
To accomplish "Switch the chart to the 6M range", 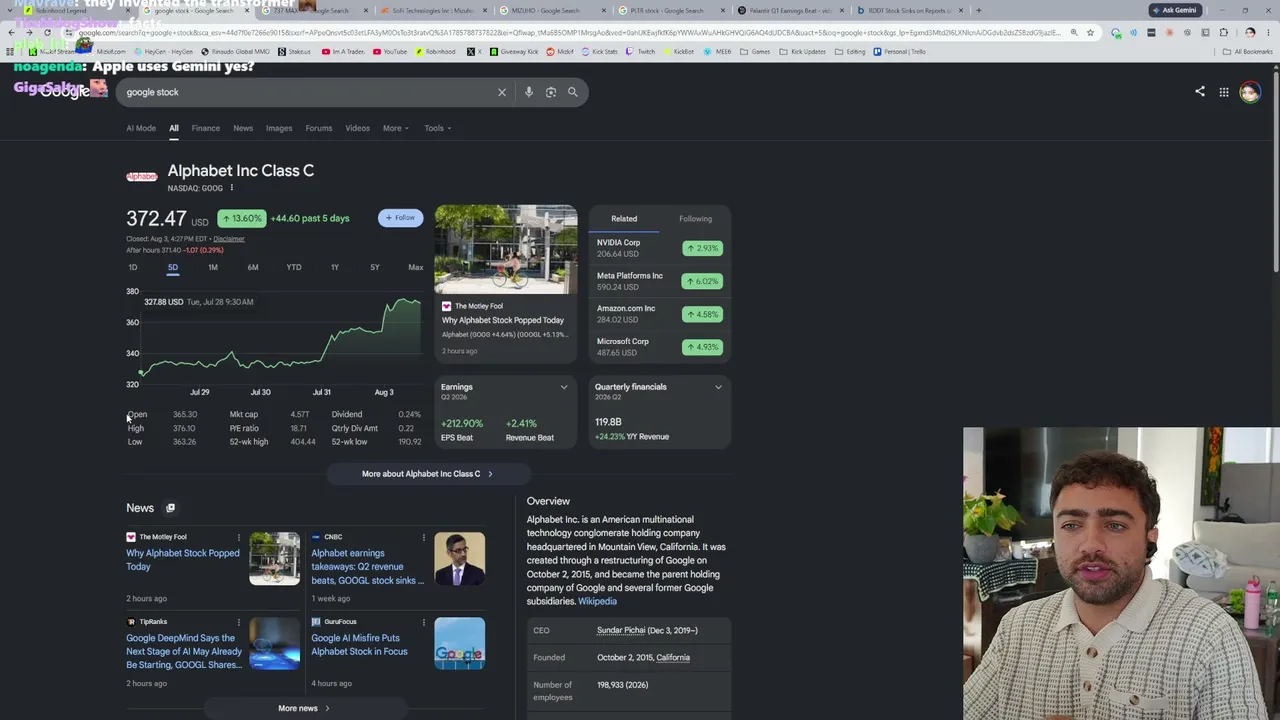I will [253, 267].
